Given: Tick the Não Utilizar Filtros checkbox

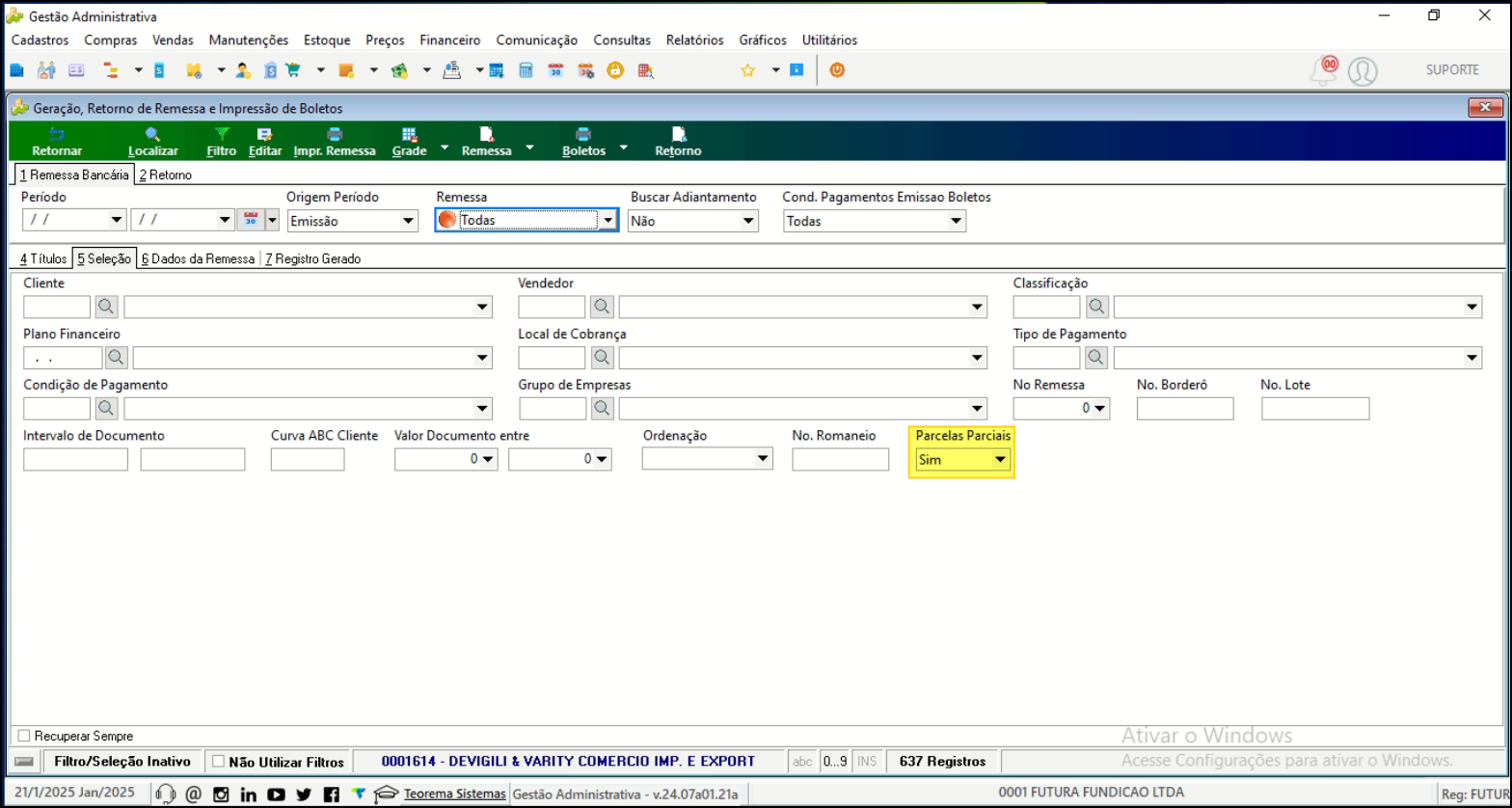Looking at the screenshot, I should point(218,762).
